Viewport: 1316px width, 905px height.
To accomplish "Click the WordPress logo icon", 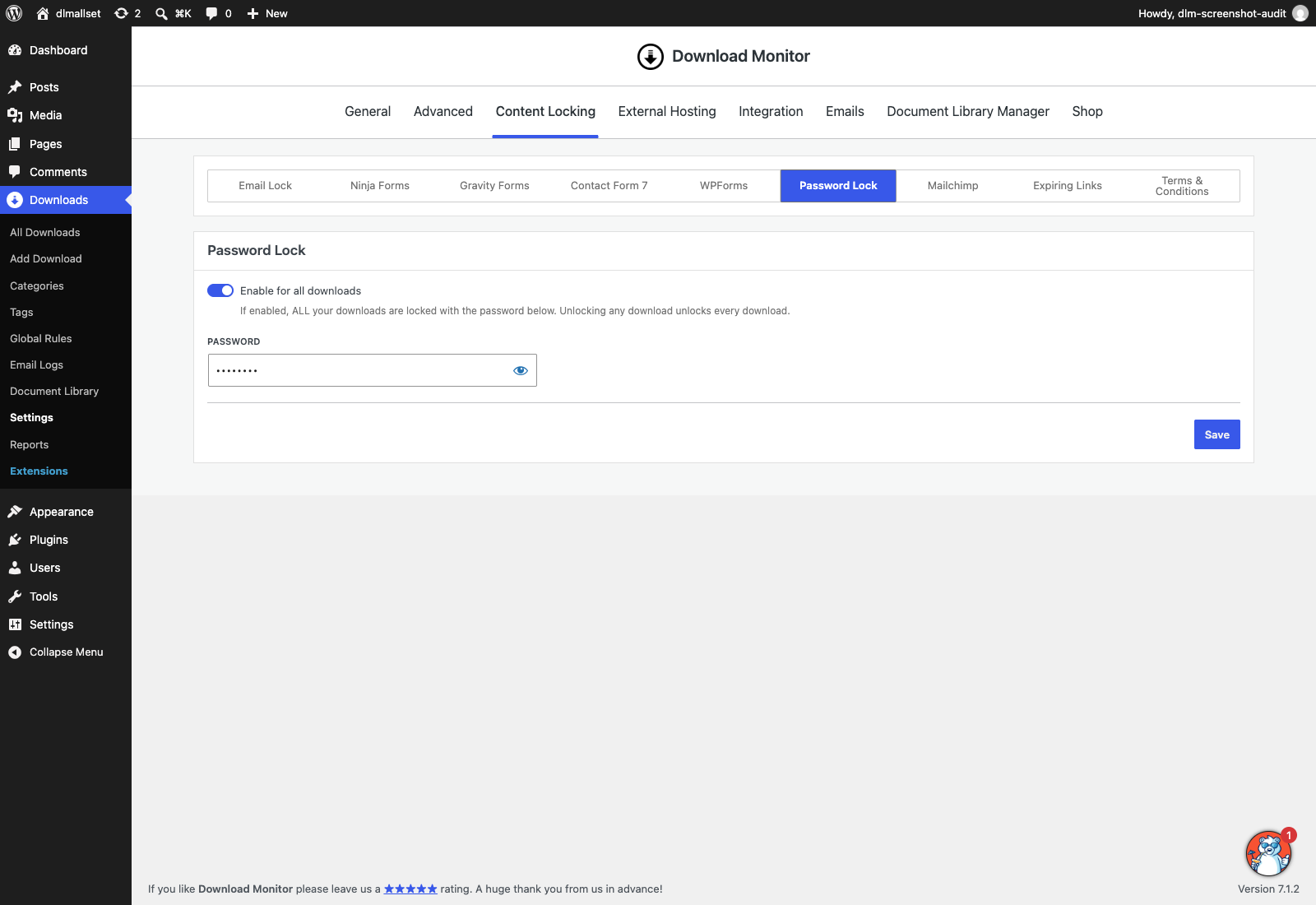I will pyautogui.click(x=14, y=13).
